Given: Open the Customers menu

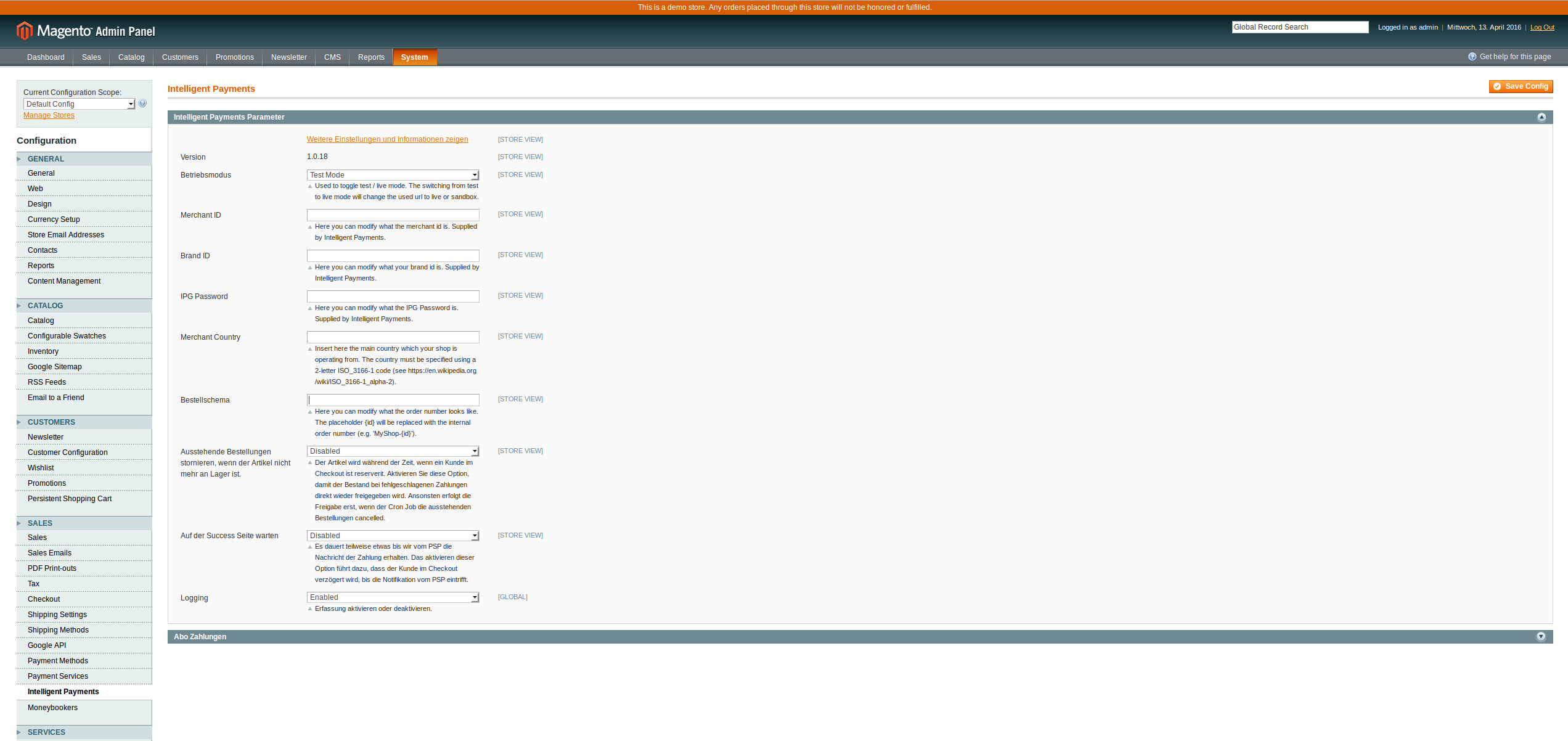Looking at the screenshot, I should point(180,57).
